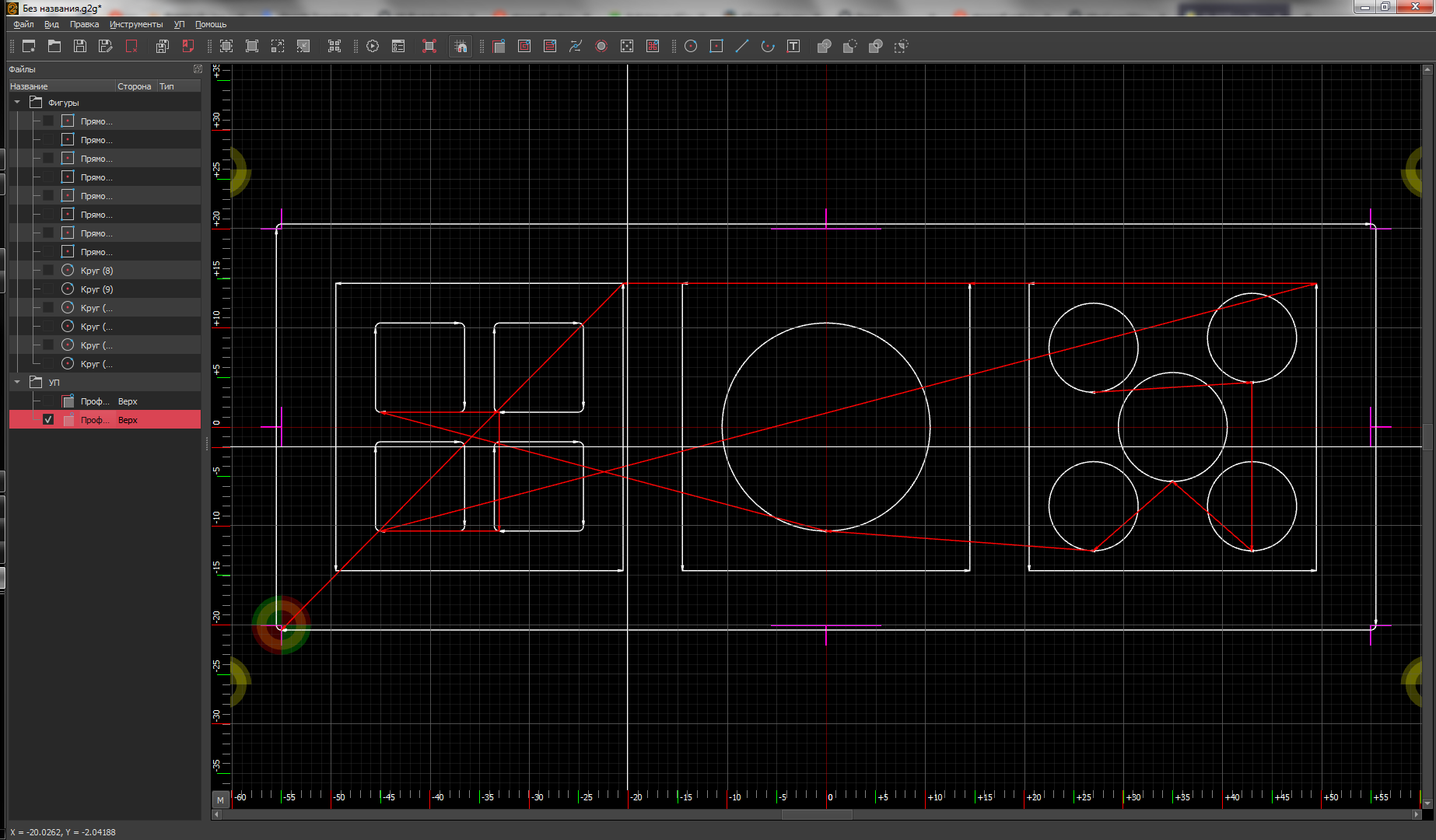Viewport: 1436px width, 840px height.
Task: Click the red-green origin marker on canvas
Action: [x=281, y=625]
